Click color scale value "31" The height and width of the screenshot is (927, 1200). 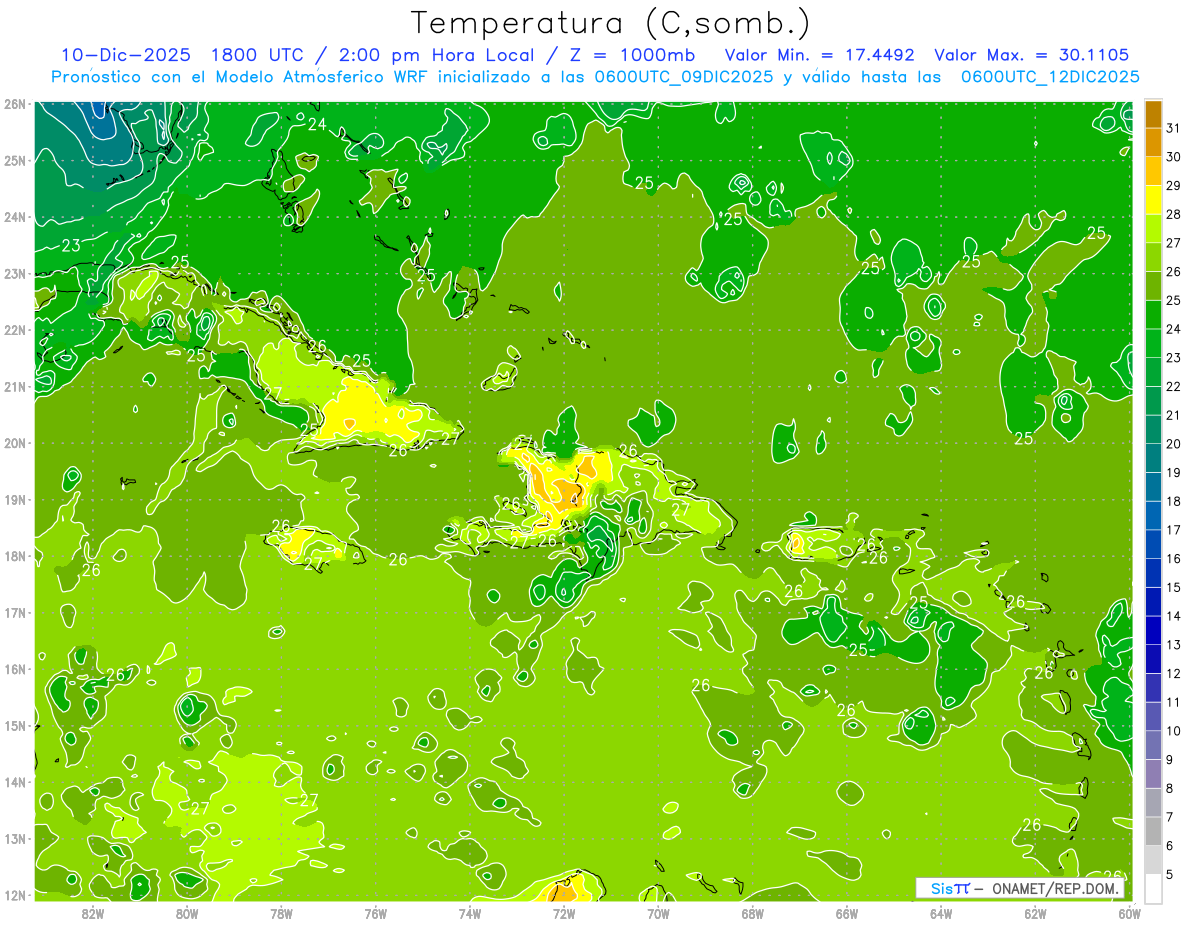pyautogui.click(x=1174, y=128)
